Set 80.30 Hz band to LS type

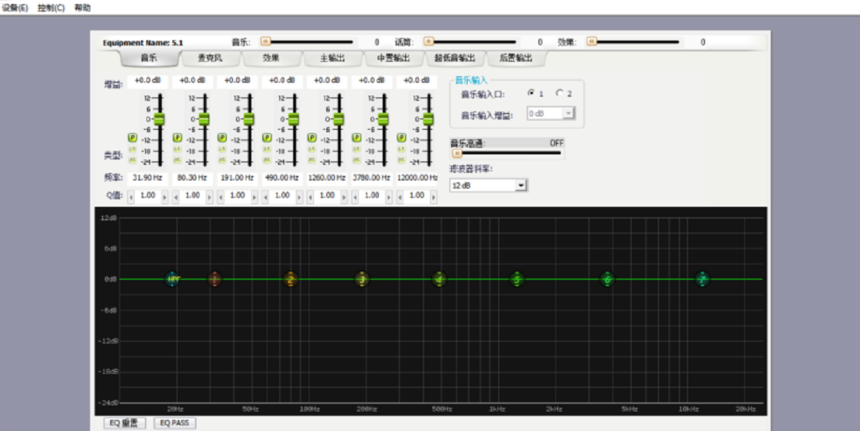point(177,149)
